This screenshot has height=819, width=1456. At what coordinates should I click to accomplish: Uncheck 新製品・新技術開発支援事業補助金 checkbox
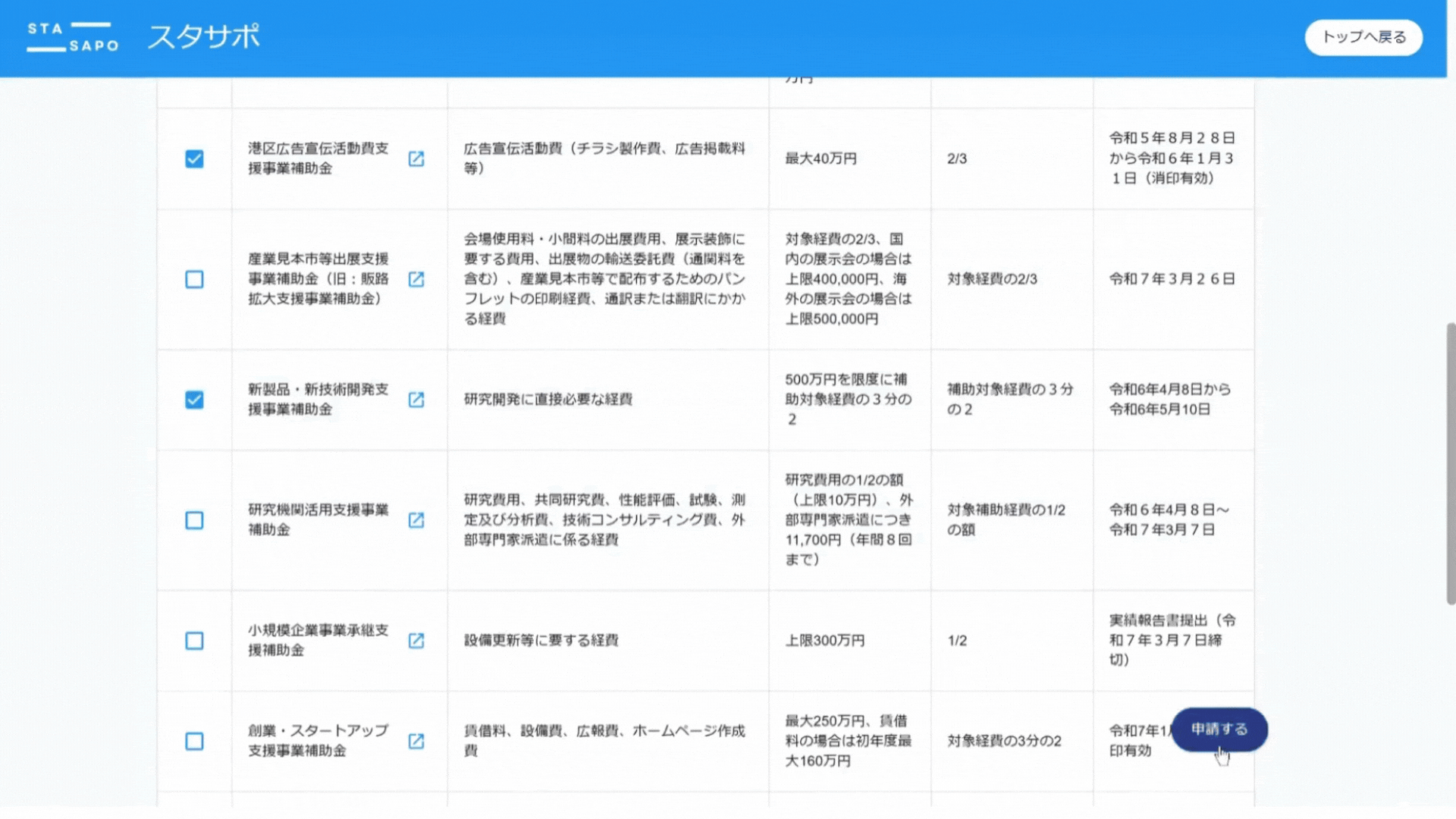(x=194, y=400)
